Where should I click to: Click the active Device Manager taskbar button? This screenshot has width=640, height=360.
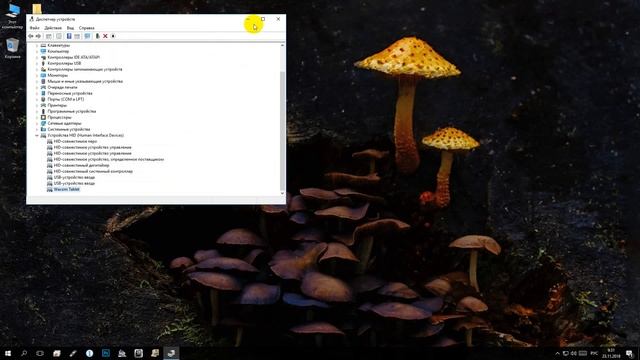click(171, 353)
